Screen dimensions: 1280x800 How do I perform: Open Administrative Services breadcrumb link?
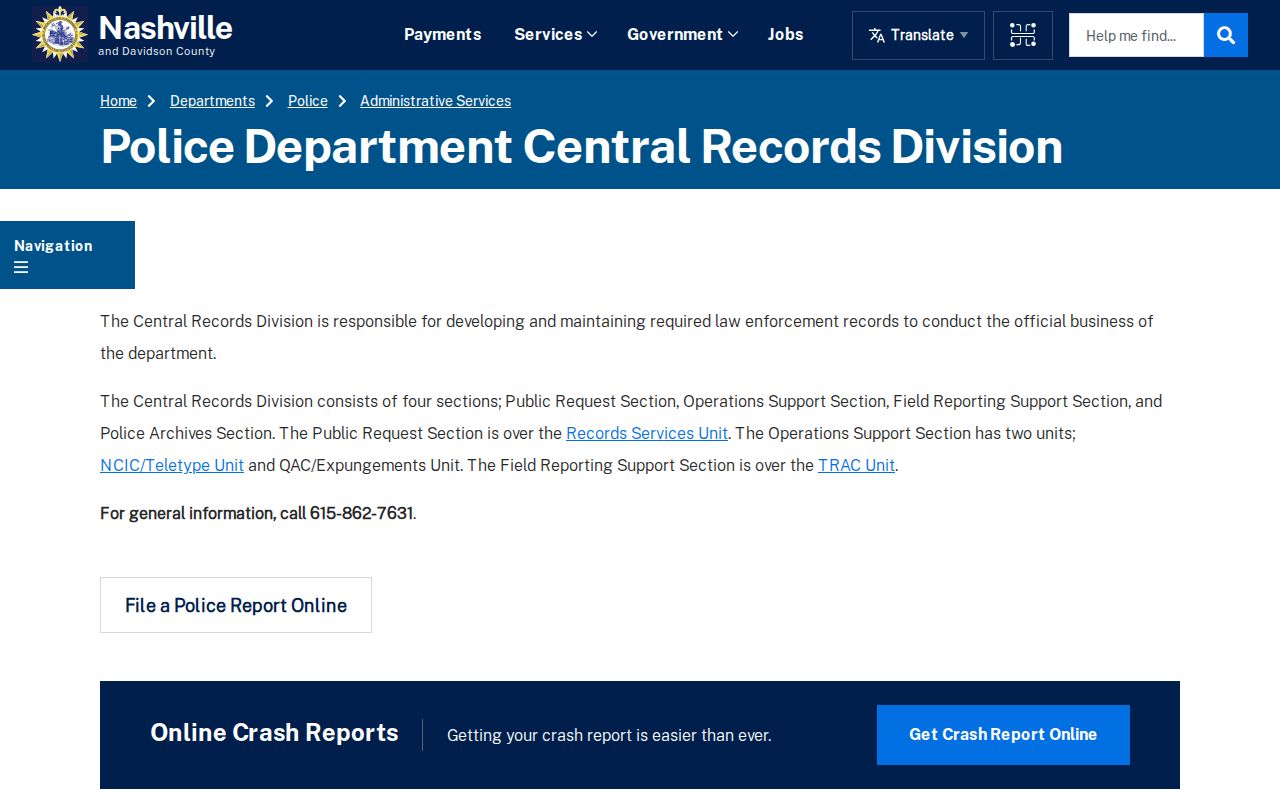pos(435,101)
